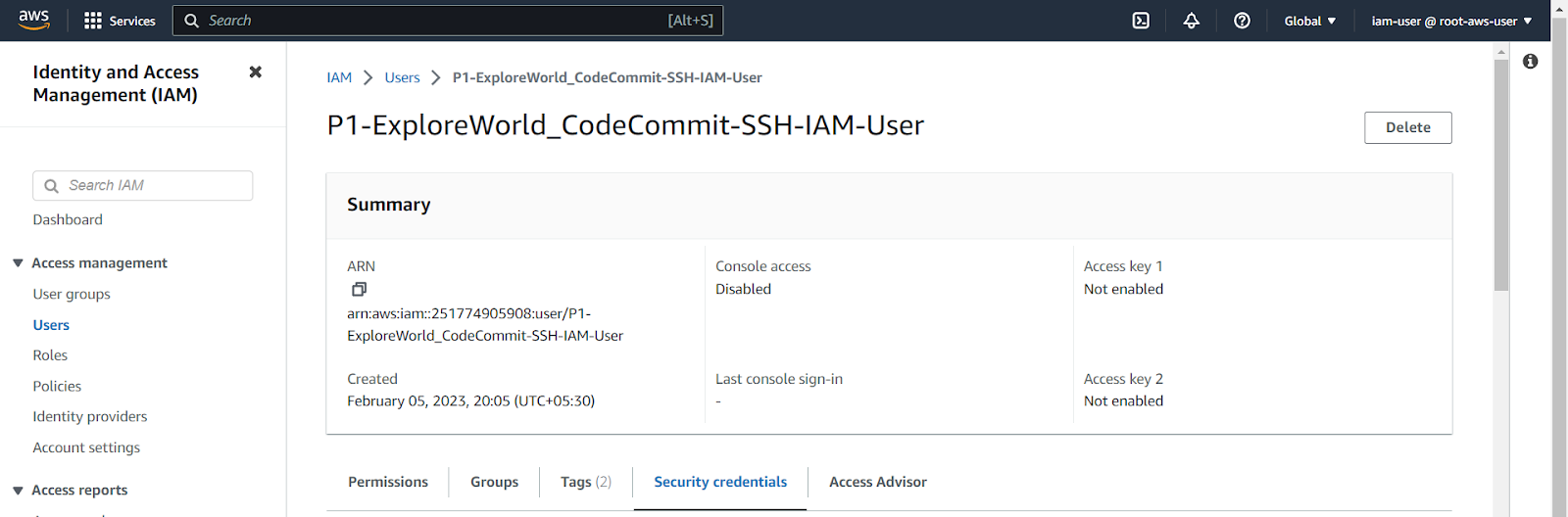Focus the Search IAM field
1568x517 pixels.
(143, 185)
